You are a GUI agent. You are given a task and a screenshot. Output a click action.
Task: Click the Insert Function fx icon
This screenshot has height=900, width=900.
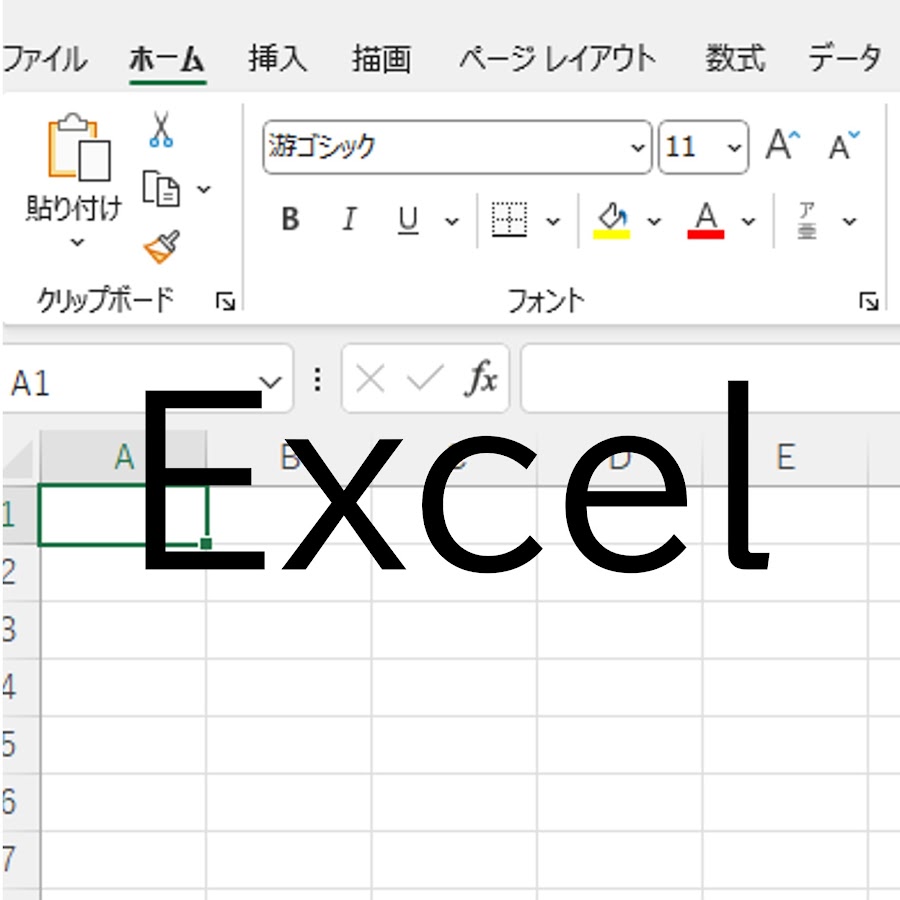(x=480, y=378)
